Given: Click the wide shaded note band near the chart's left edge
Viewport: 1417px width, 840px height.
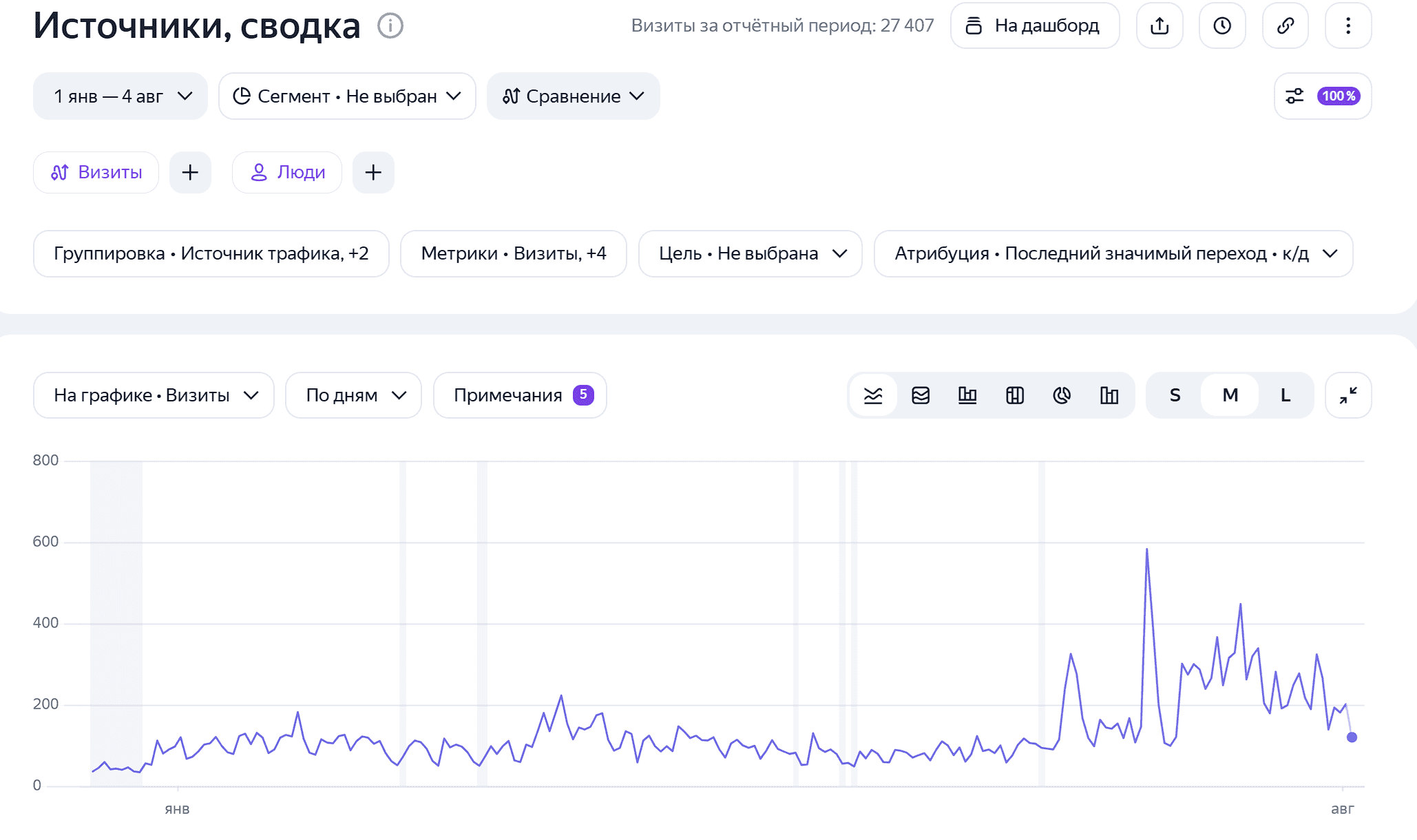Looking at the screenshot, I should (x=116, y=623).
